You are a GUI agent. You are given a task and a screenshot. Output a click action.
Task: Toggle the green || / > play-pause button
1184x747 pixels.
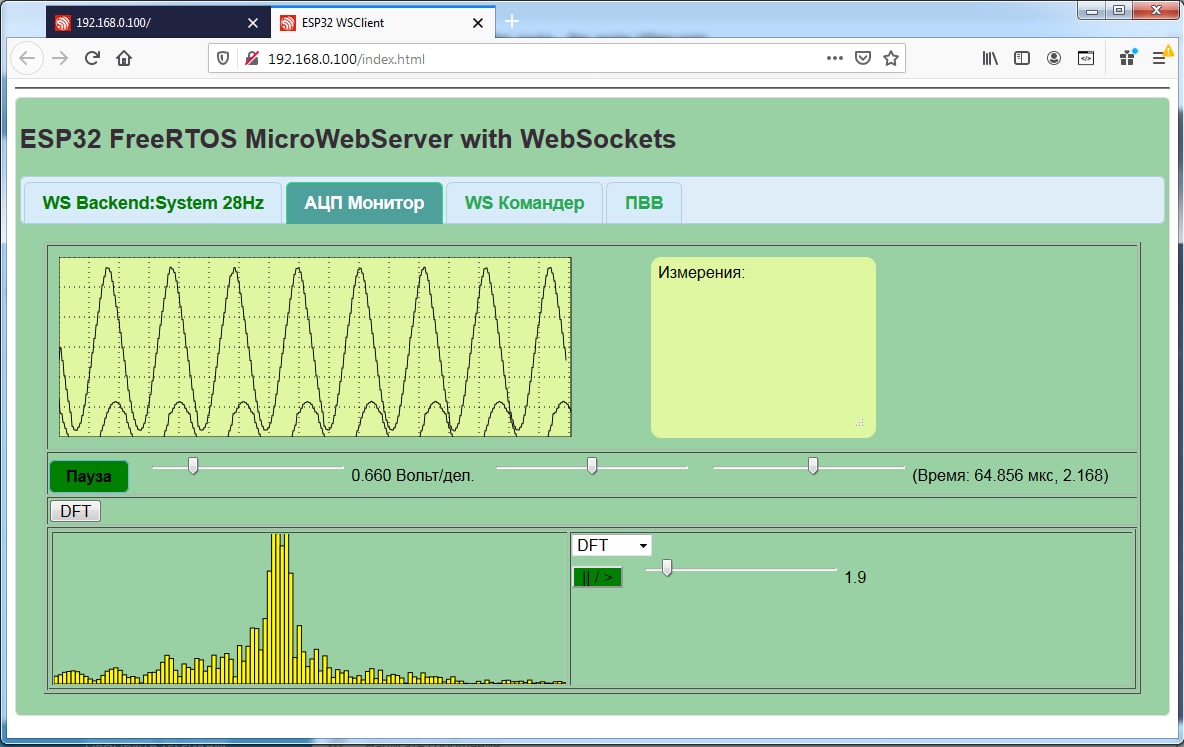597,578
